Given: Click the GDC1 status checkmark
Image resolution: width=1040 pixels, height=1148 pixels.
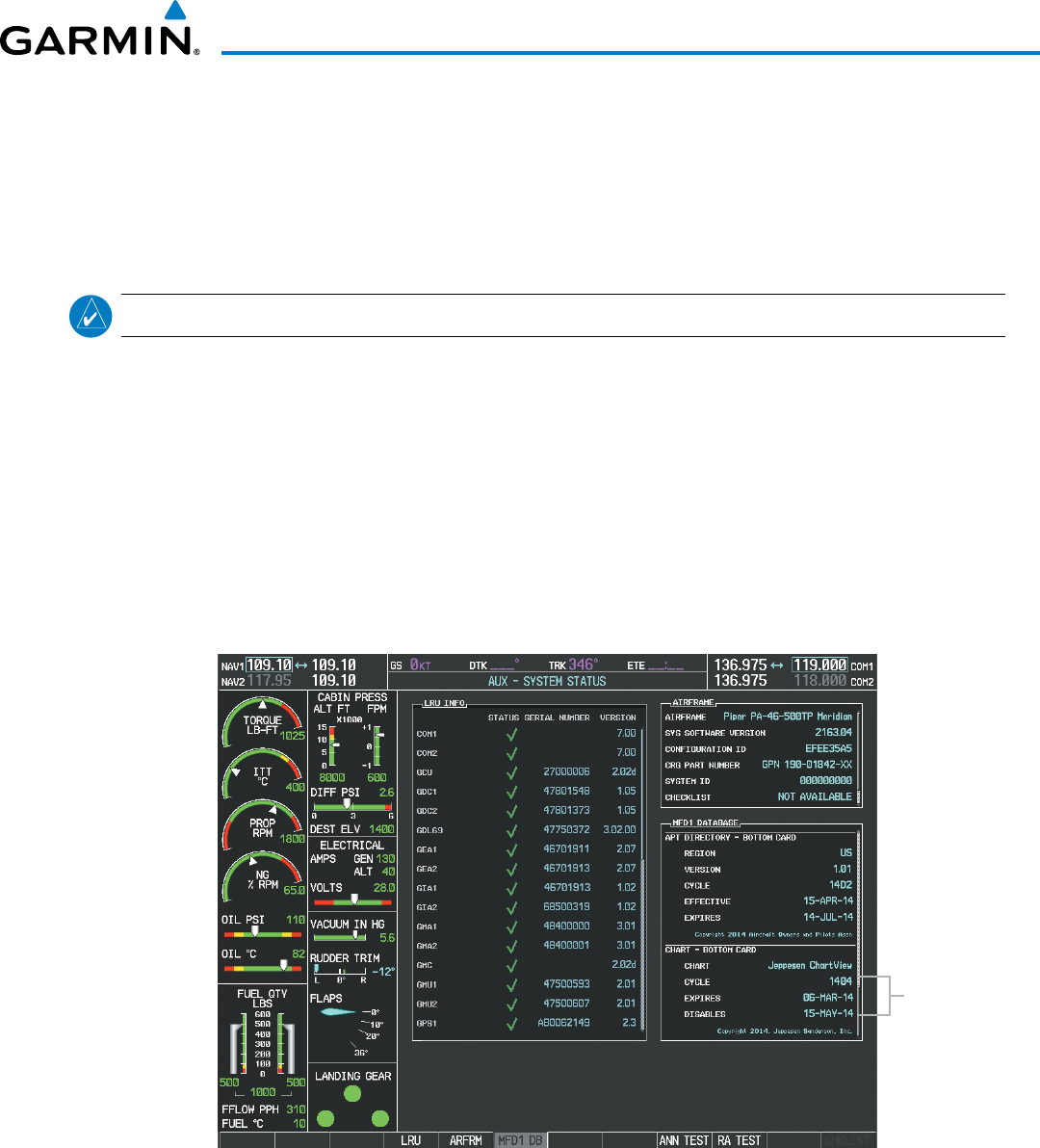Looking at the screenshot, I should pyautogui.click(x=511, y=792).
